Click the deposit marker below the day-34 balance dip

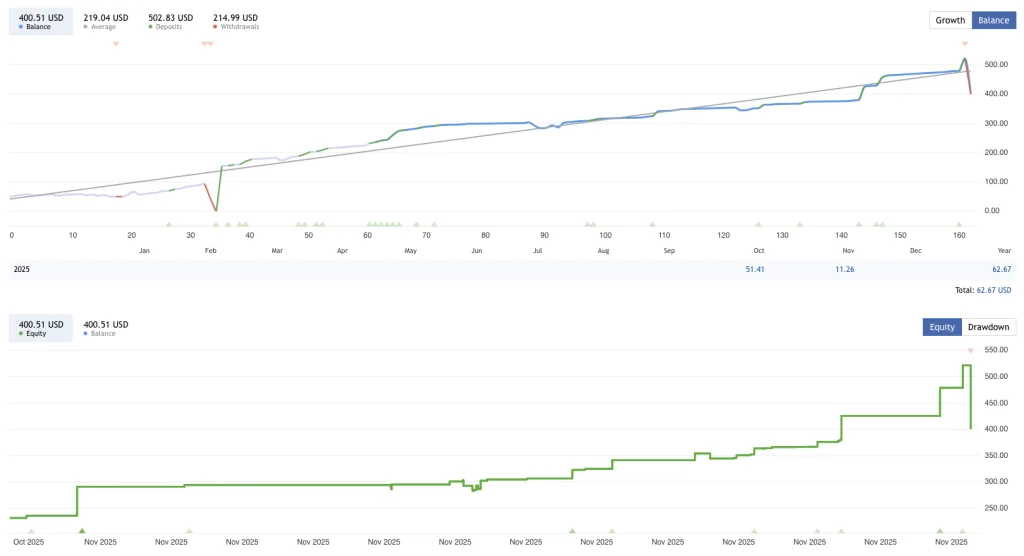click(216, 224)
